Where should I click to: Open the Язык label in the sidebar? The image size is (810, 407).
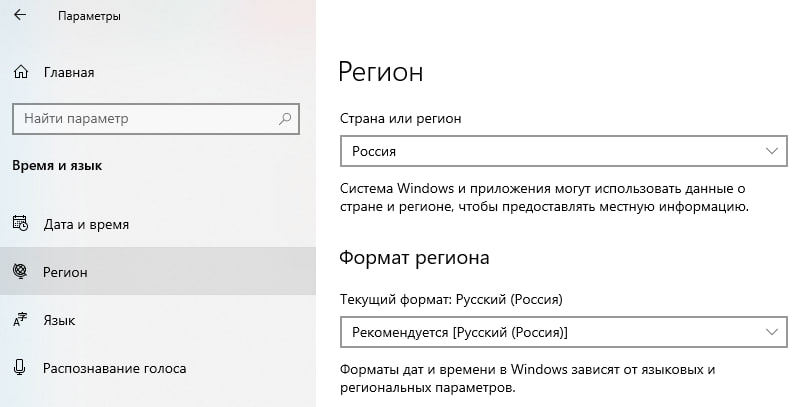pos(59,320)
